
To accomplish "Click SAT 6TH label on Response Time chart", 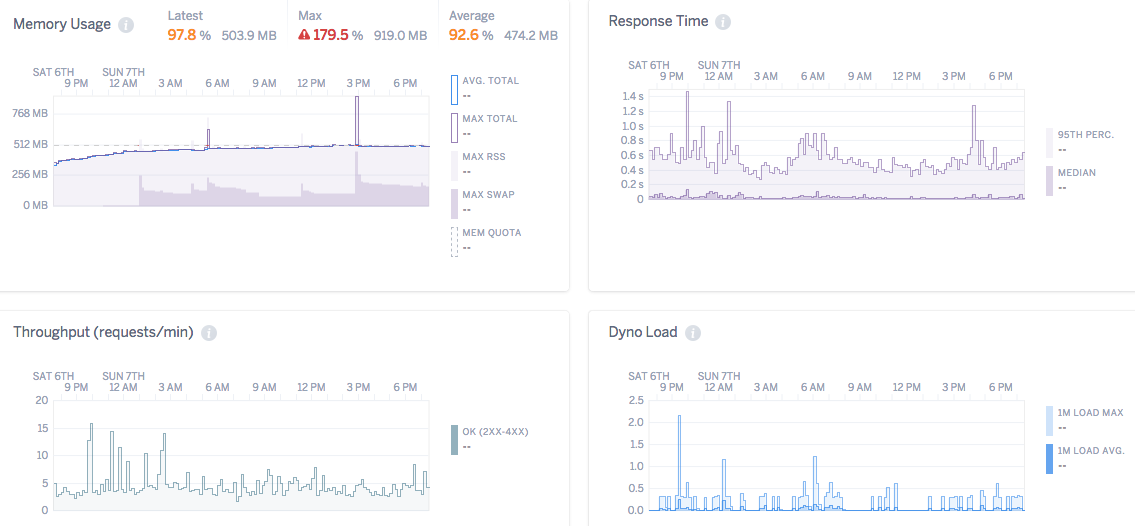I will 648,64.
